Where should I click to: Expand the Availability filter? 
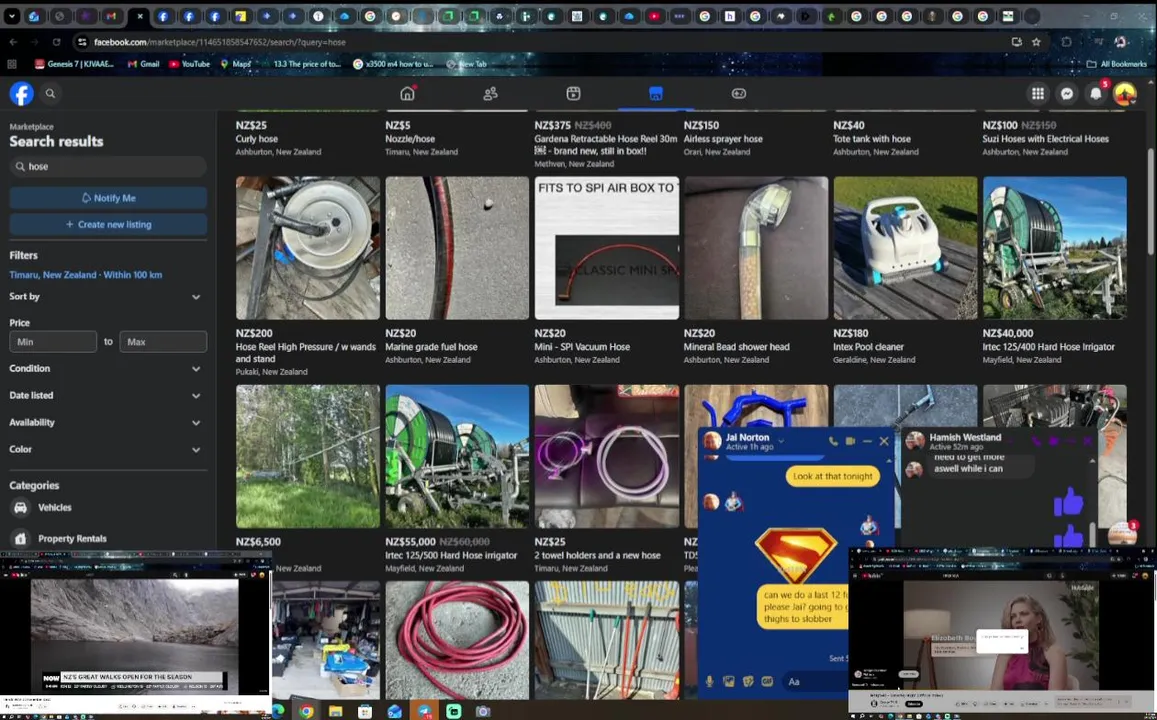105,422
